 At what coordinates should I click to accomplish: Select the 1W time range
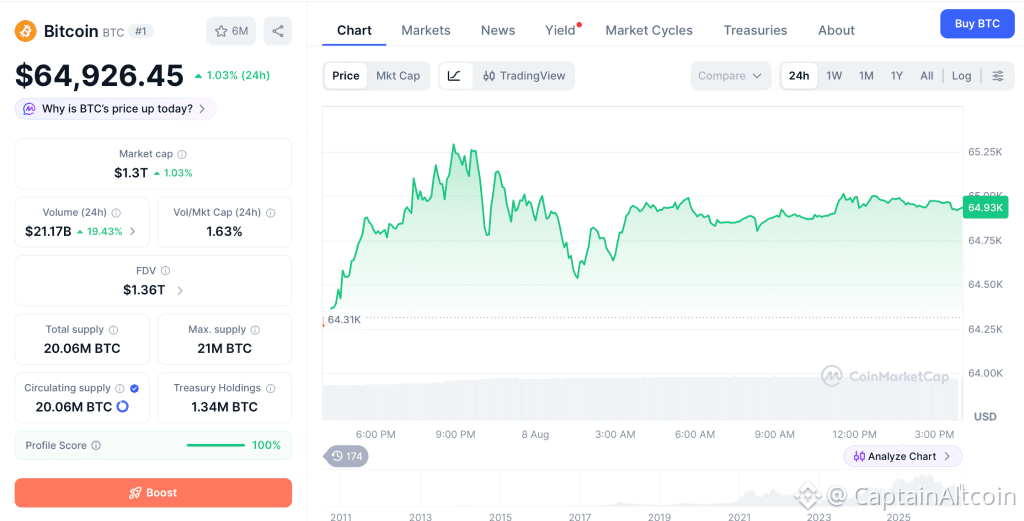[834, 76]
